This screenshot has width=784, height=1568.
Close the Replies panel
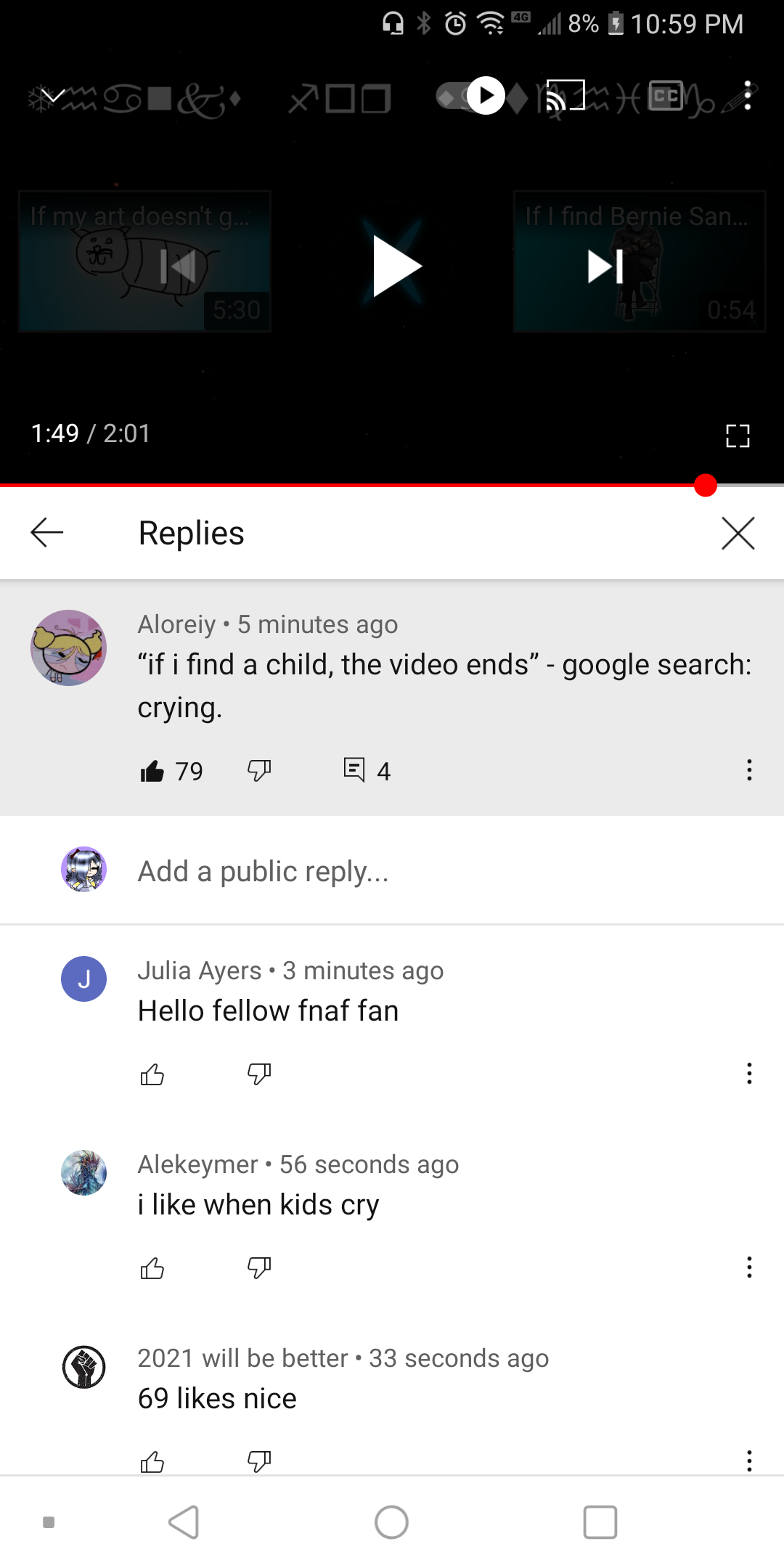738,534
